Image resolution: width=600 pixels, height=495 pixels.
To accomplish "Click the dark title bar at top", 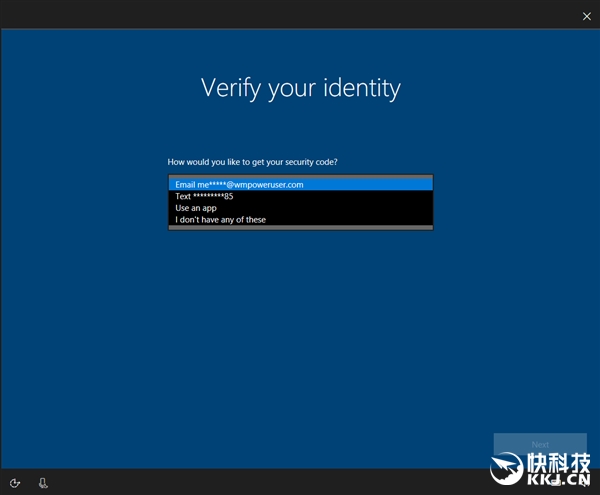I will pyautogui.click(x=300, y=14).
